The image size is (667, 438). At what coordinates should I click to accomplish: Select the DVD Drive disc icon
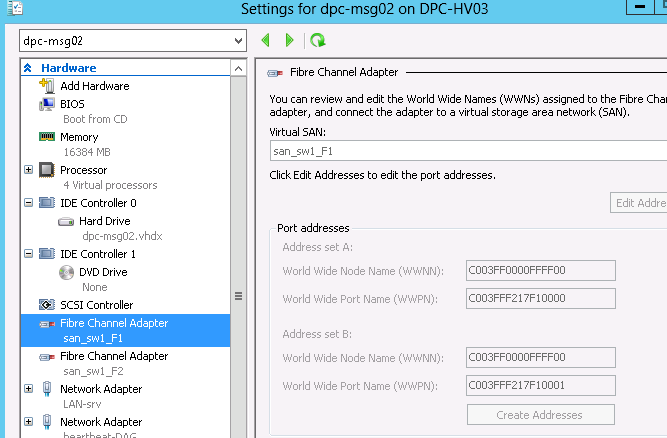pyautogui.click(x=66, y=272)
